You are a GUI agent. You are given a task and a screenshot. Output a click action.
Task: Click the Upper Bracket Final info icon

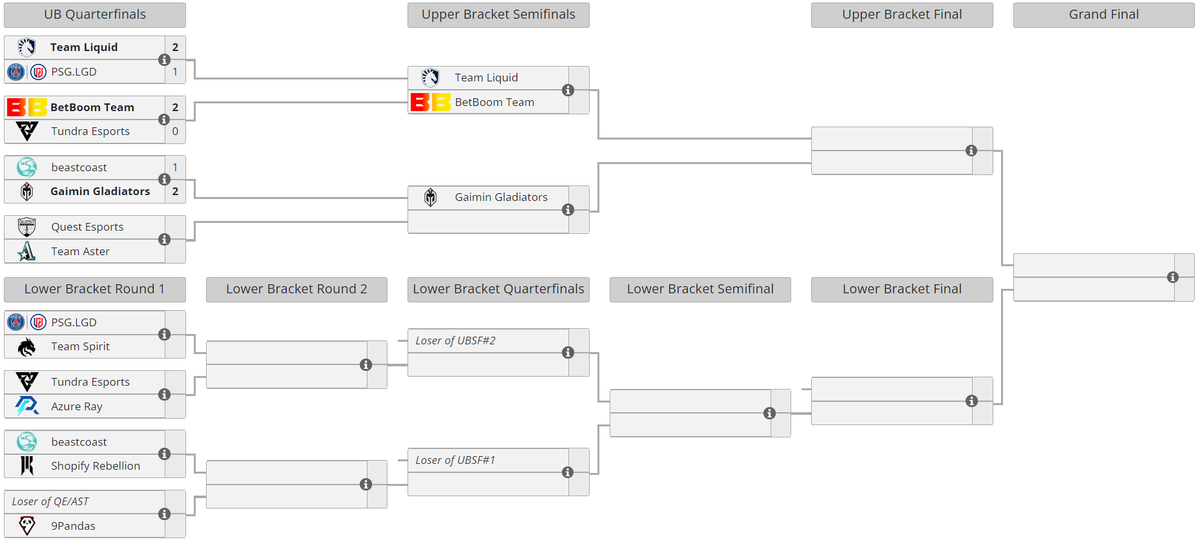970,151
